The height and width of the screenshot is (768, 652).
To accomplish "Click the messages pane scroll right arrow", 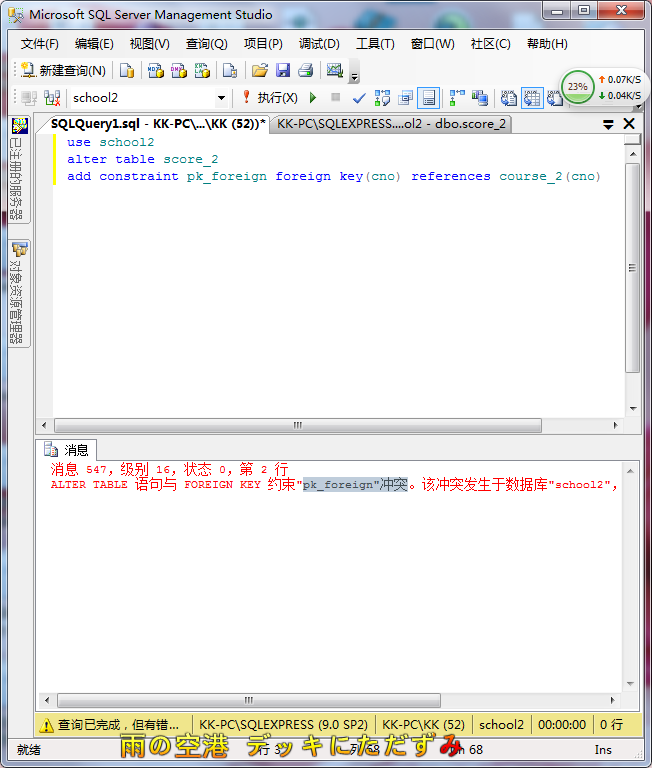I will [612, 700].
